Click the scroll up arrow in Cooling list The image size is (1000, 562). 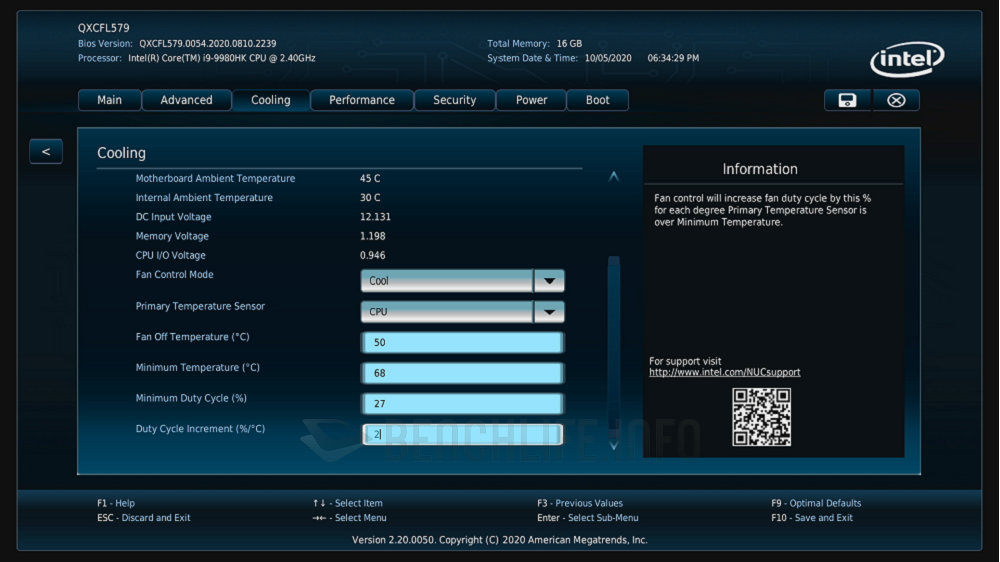tap(614, 176)
